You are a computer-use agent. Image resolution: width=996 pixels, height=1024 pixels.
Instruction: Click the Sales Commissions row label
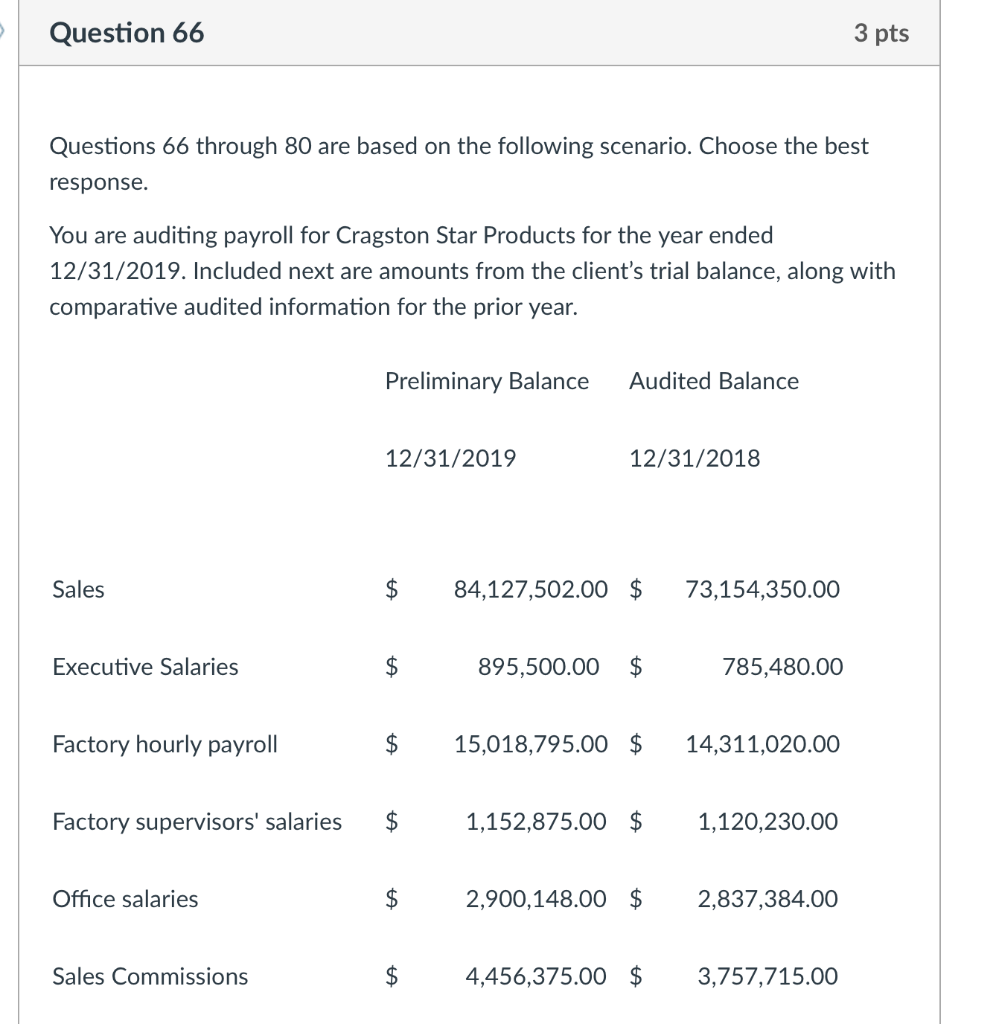(150, 976)
